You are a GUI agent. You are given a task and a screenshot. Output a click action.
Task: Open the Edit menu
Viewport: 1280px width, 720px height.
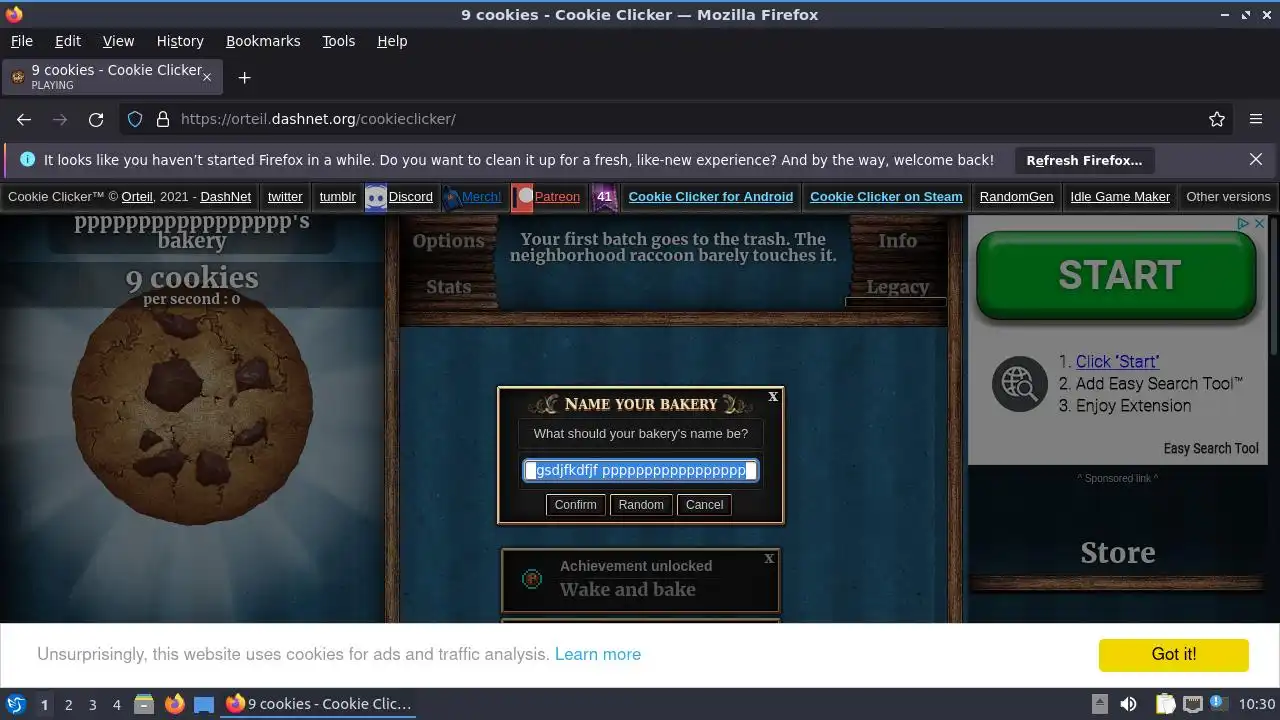coord(68,41)
